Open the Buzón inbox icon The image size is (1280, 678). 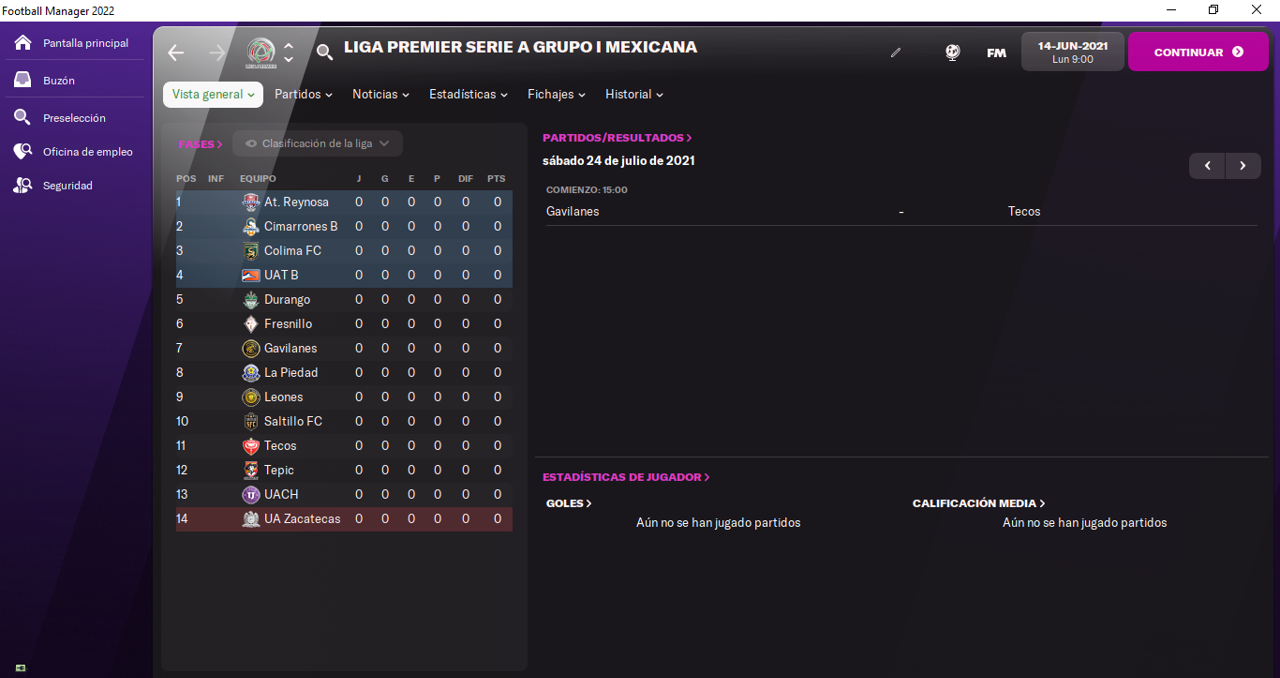[23, 80]
